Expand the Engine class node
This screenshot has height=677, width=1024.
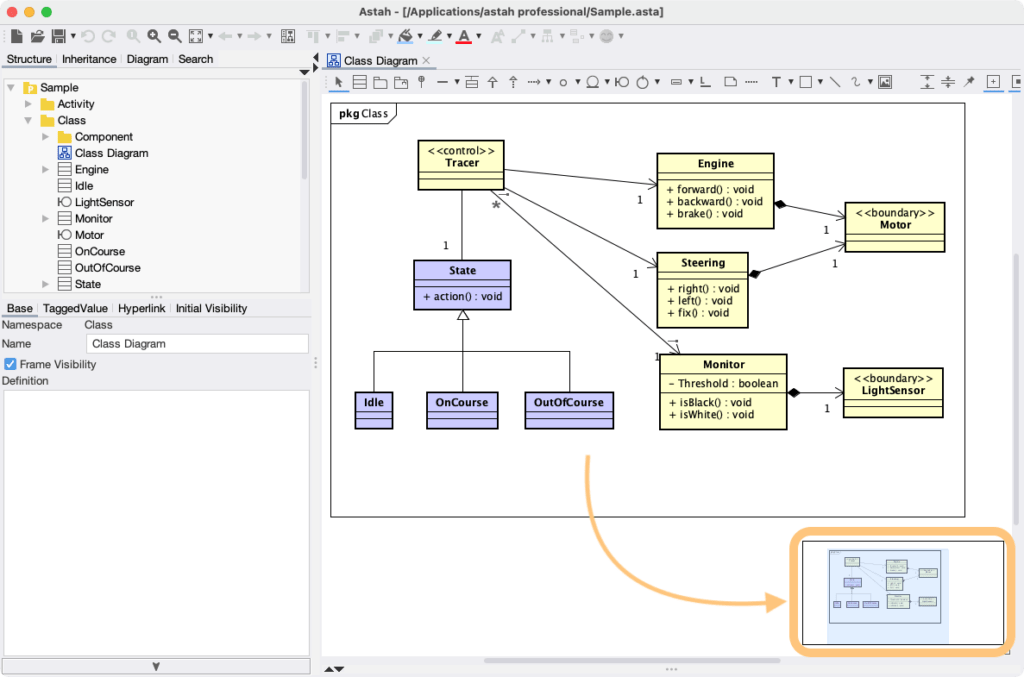tap(45, 169)
